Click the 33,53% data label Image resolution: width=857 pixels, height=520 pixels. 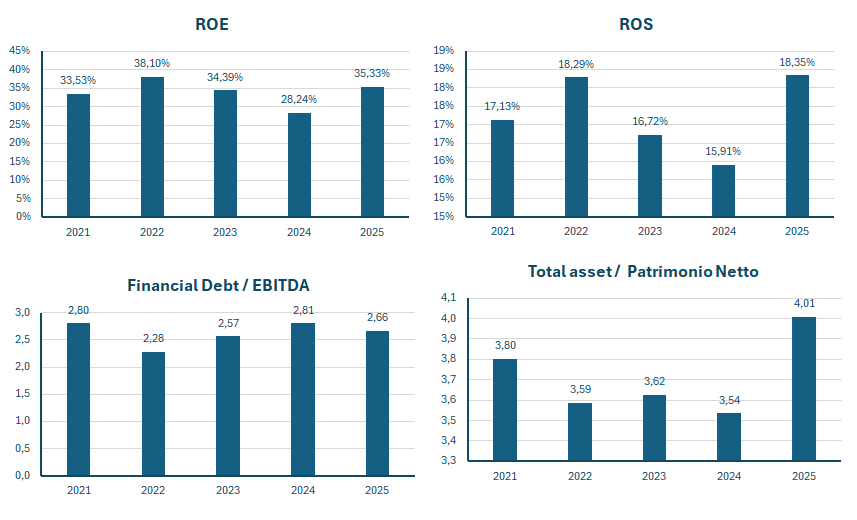pos(78,80)
